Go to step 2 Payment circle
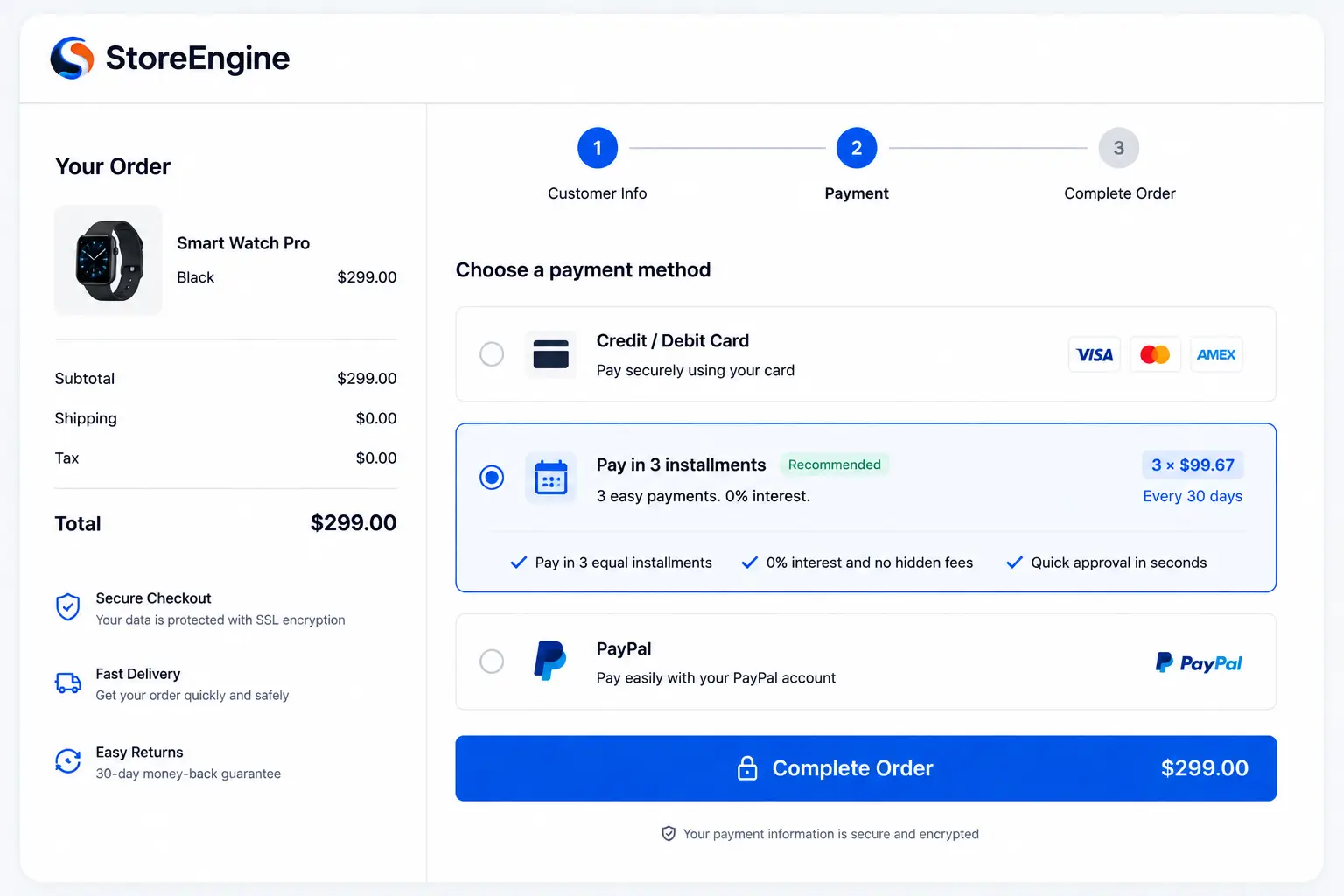The height and width of the screenshot is (896, 1344). [x=857, y=148]
